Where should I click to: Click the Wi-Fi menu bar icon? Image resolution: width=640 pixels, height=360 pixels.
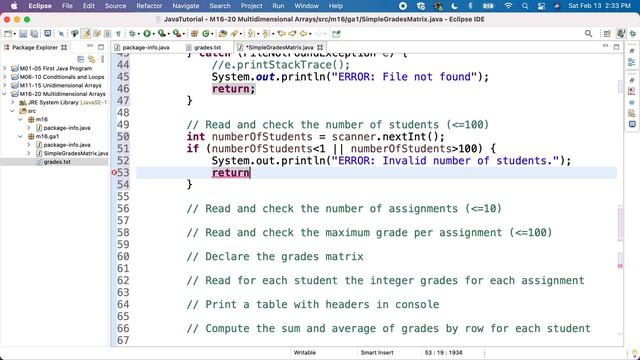coord(508,6)
